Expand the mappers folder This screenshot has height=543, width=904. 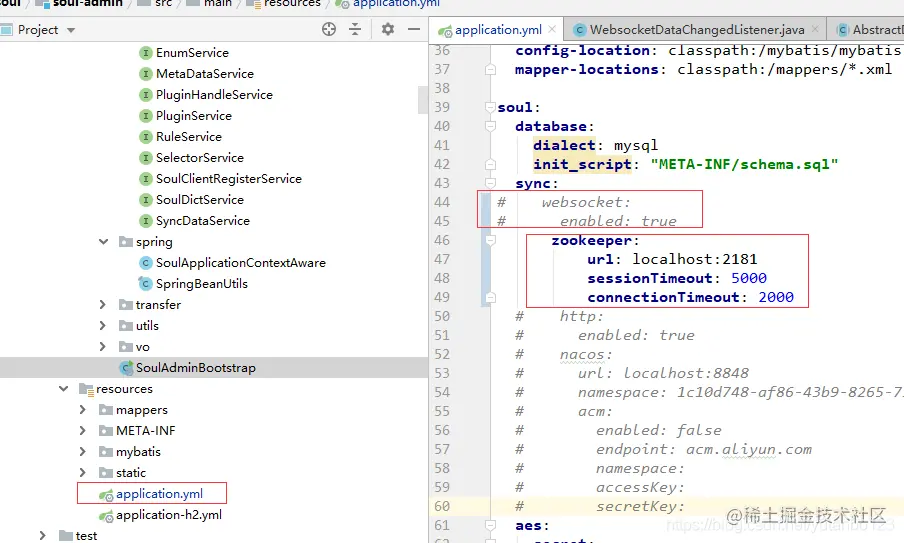click(82, 410)
